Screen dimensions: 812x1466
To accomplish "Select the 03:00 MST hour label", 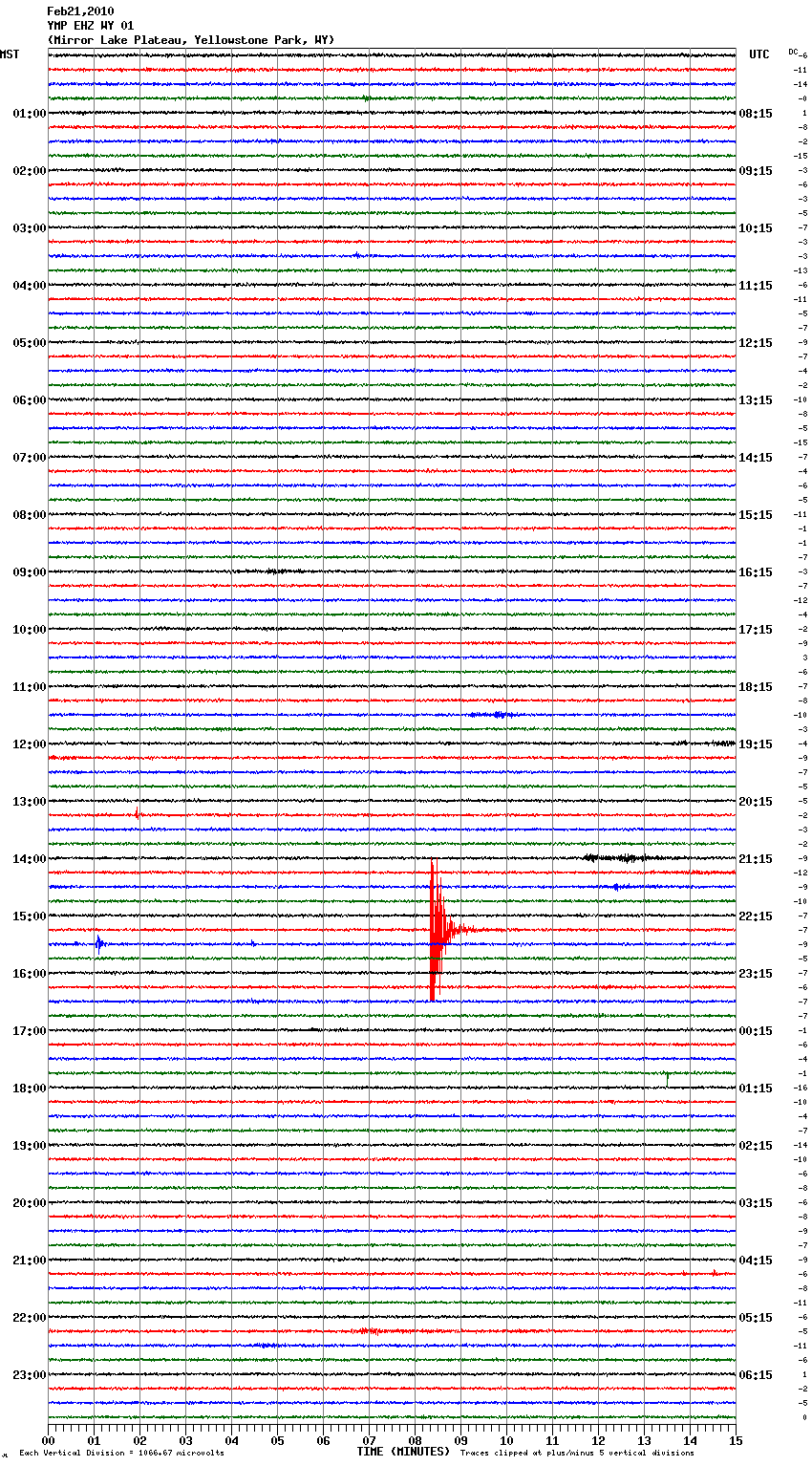I will pyautogui.click(x=29, y=228).
